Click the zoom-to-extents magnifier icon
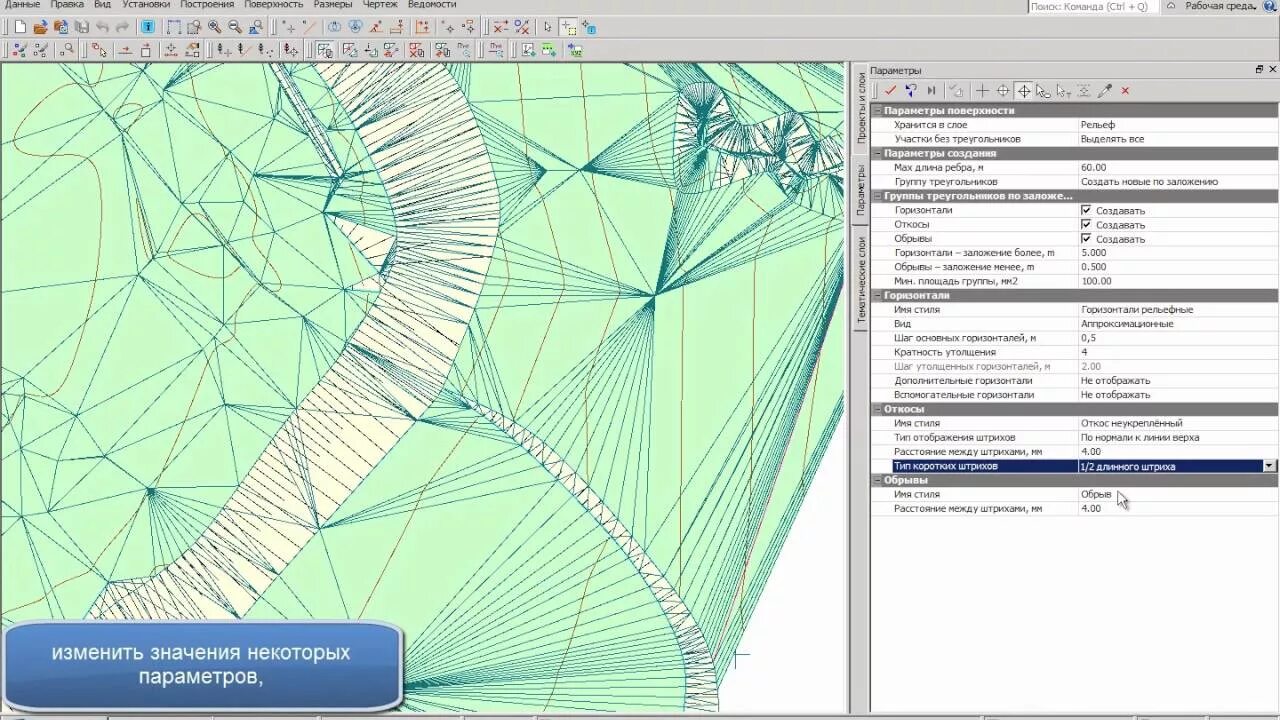 (x=257, y=27)
